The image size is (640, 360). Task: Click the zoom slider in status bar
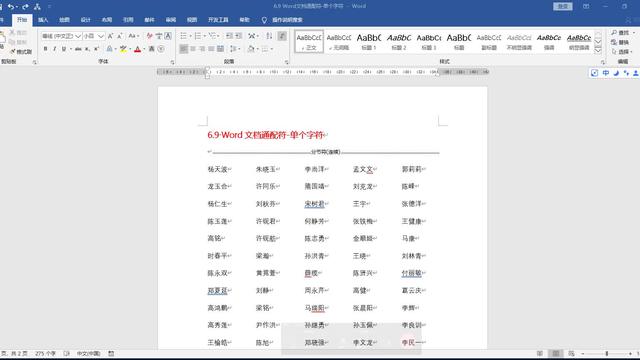[x=607, y=353]
